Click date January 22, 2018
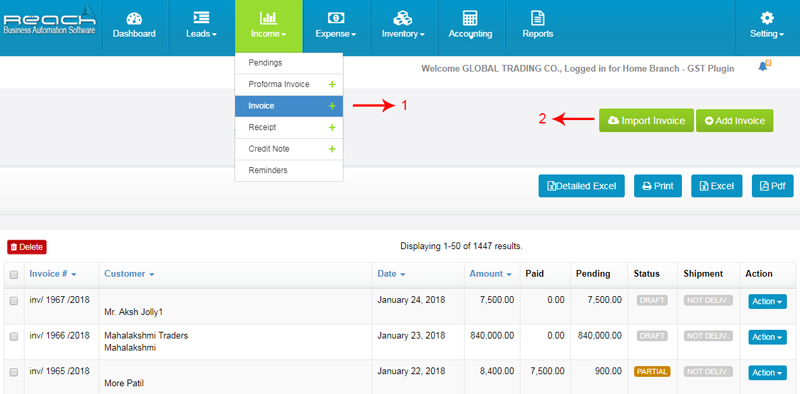Image resolution: width=800 pixels, height=394 pixels. [411, 372]
